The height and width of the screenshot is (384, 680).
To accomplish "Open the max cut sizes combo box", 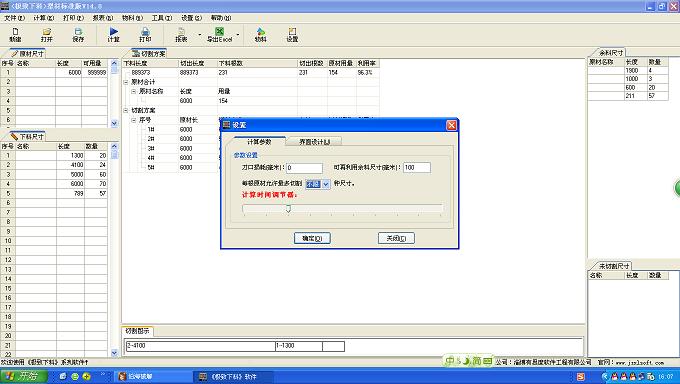I will coord(326,184).
